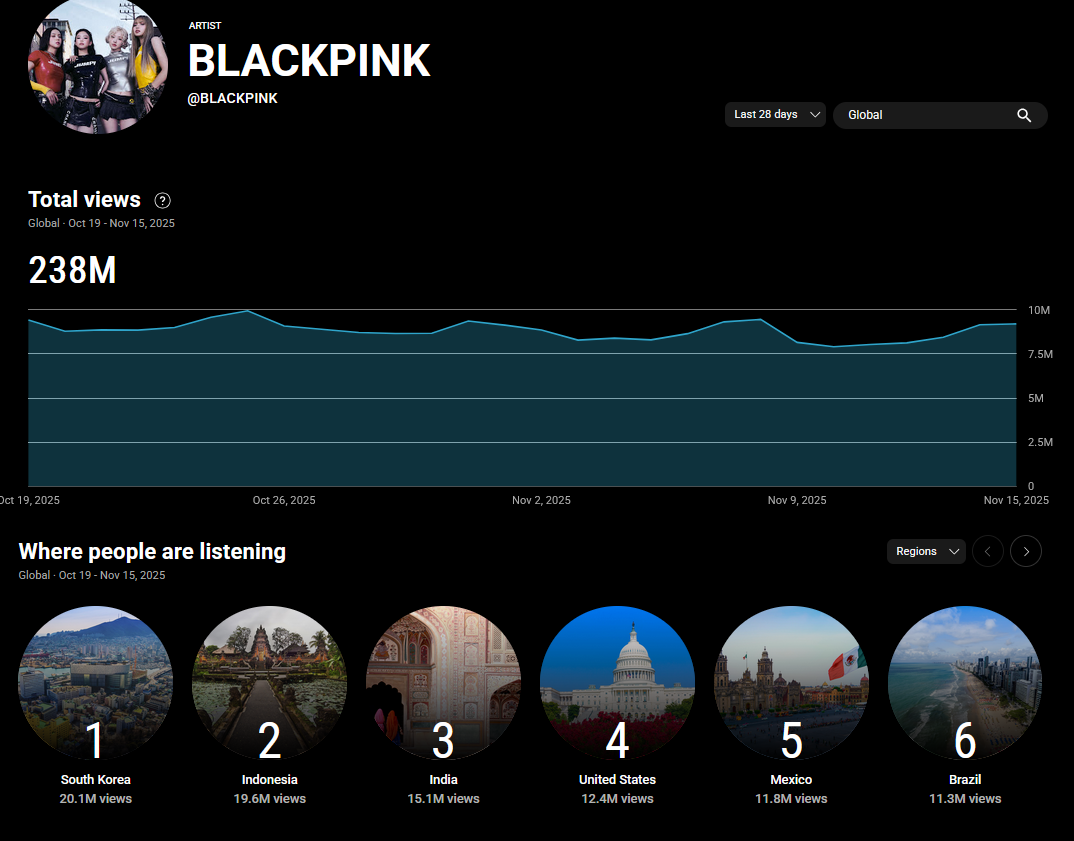Click the 2.5M y-axis label
The height and width of the screenshot is (841, 1074).
1040,442
